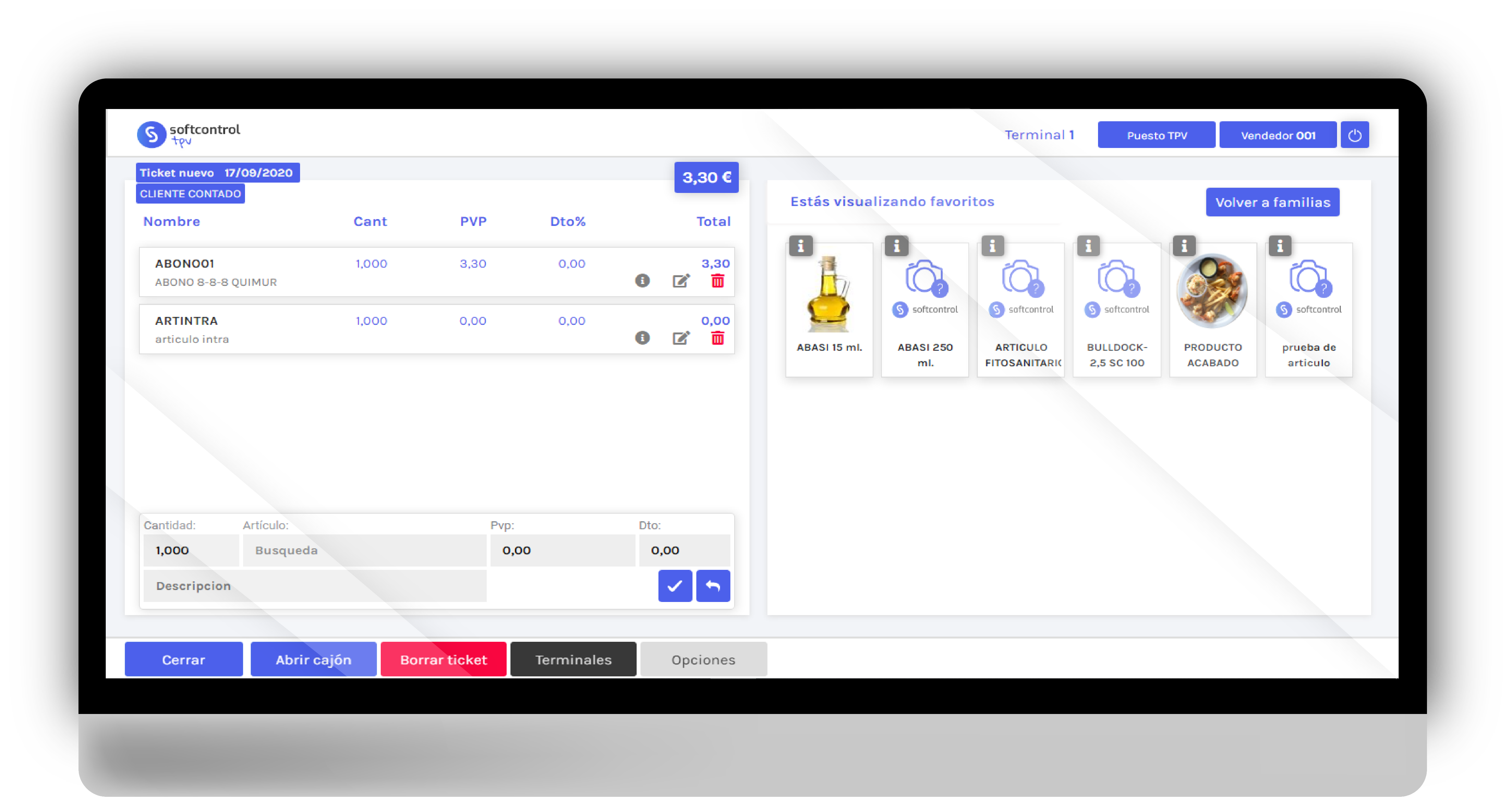Click the Nombre column header
The width and height of the screenshot is (1512, 799).
171,221
